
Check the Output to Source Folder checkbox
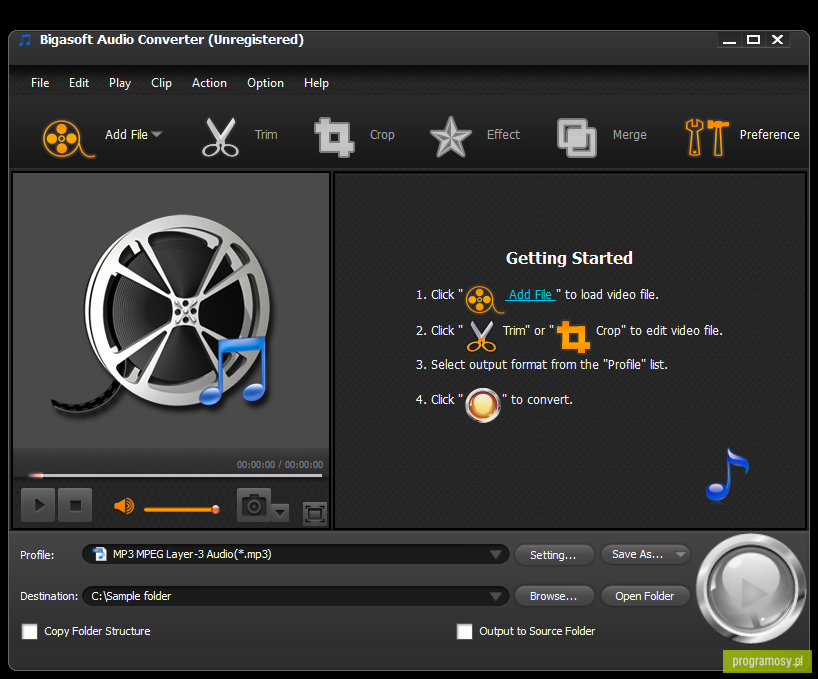point(464,632)
